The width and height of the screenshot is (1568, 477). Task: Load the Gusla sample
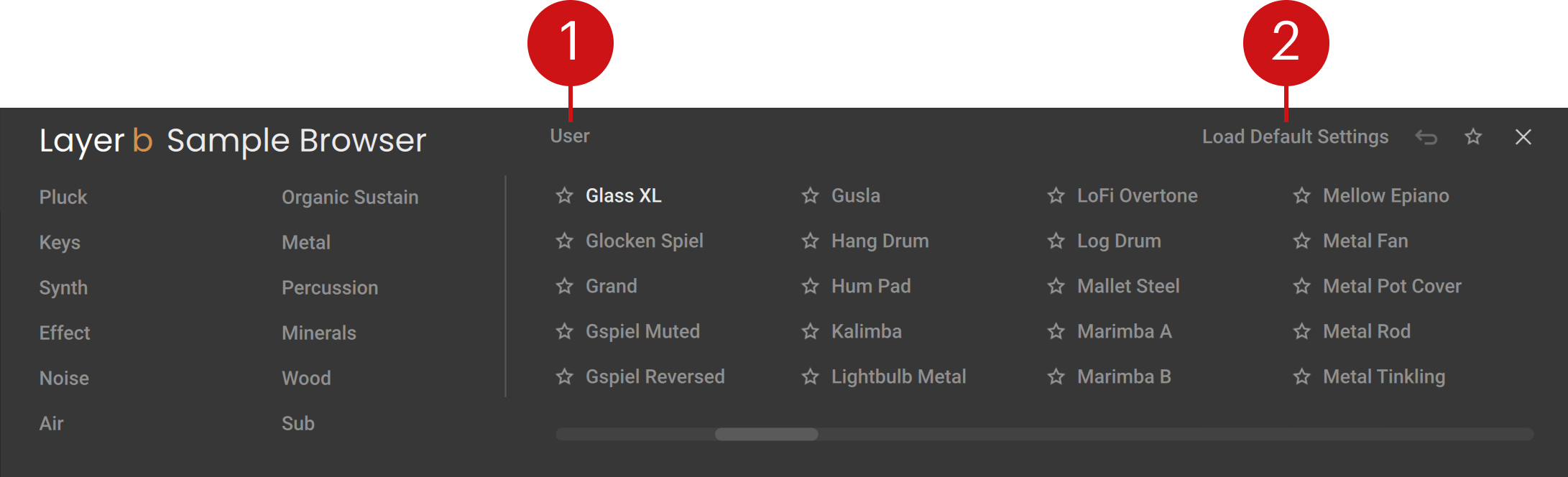[x=855, y=195]
